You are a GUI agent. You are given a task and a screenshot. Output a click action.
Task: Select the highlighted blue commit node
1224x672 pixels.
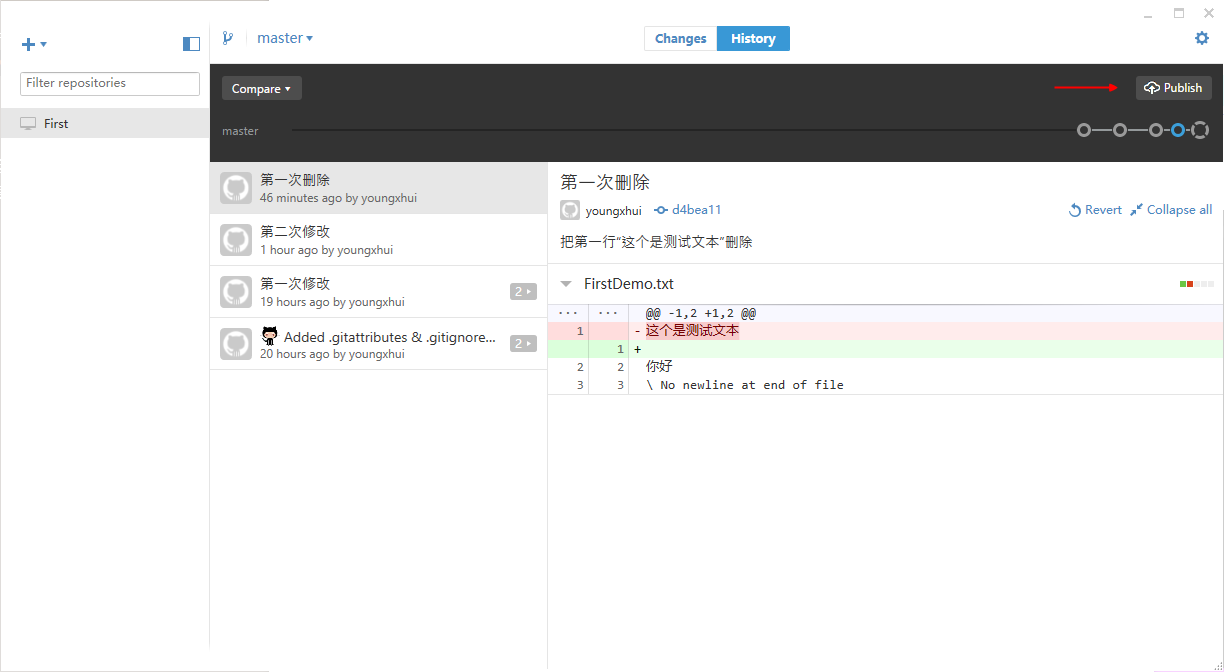1178,130
